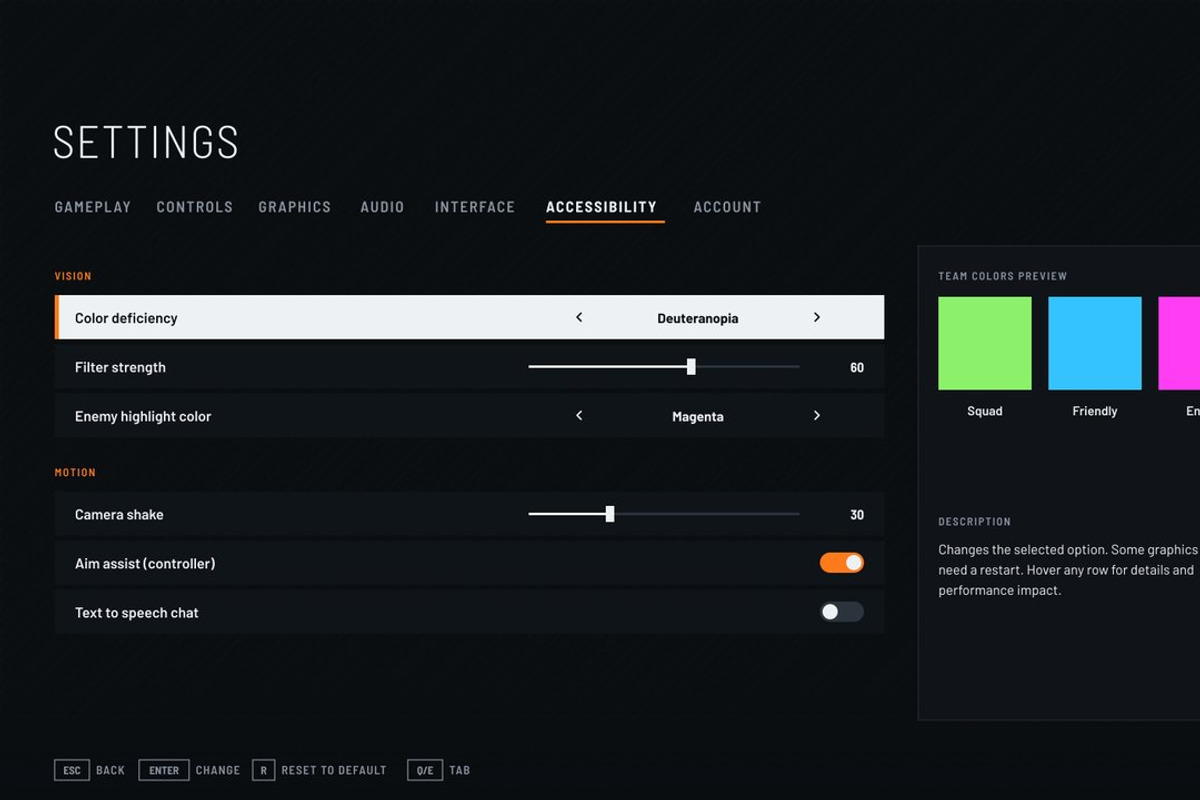Viewport: 1200px width, 800px height.
Task: Open the Gameplay settings tab
Action: [92, 207]
